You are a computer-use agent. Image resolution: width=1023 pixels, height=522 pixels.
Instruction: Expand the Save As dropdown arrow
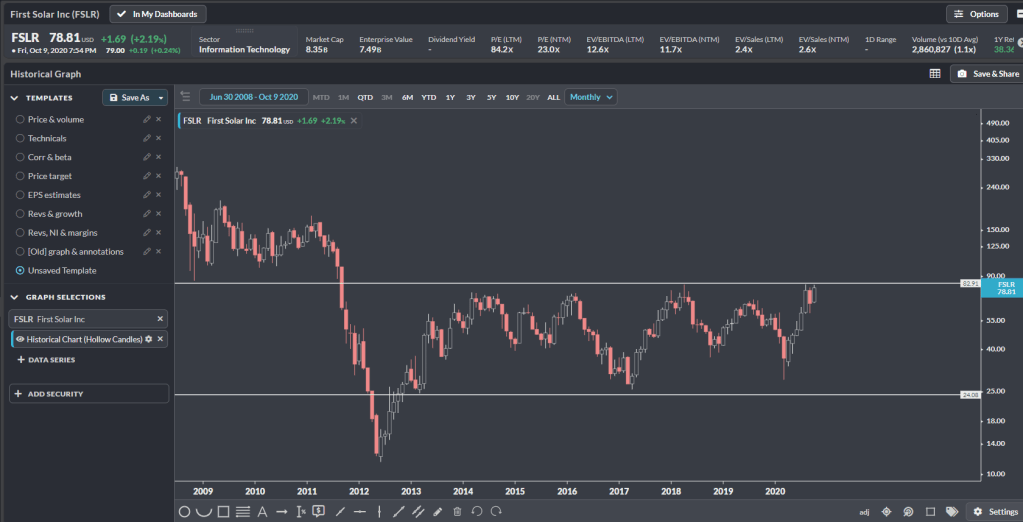[x=161, y=98]
